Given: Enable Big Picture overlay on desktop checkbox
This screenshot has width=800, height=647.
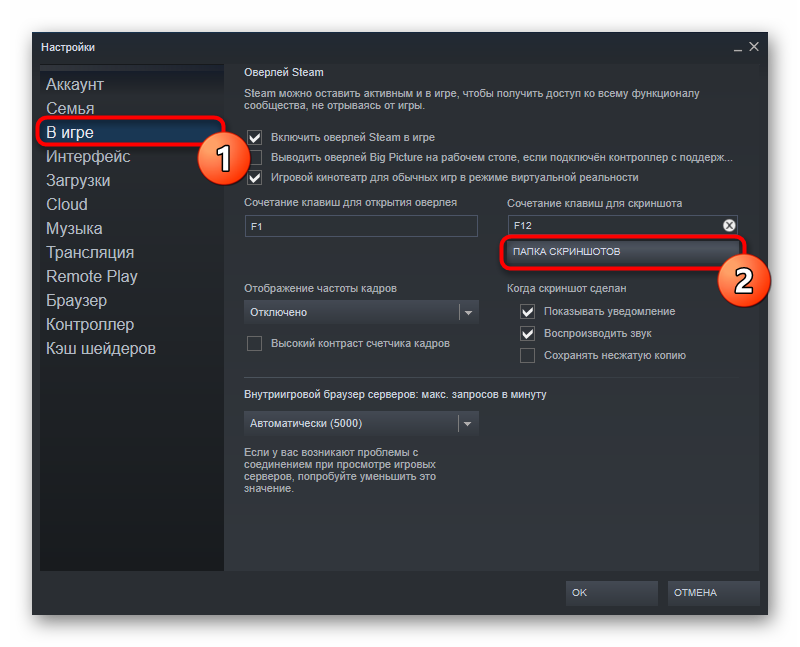Looking at the screenshot, I should [255, 157].
